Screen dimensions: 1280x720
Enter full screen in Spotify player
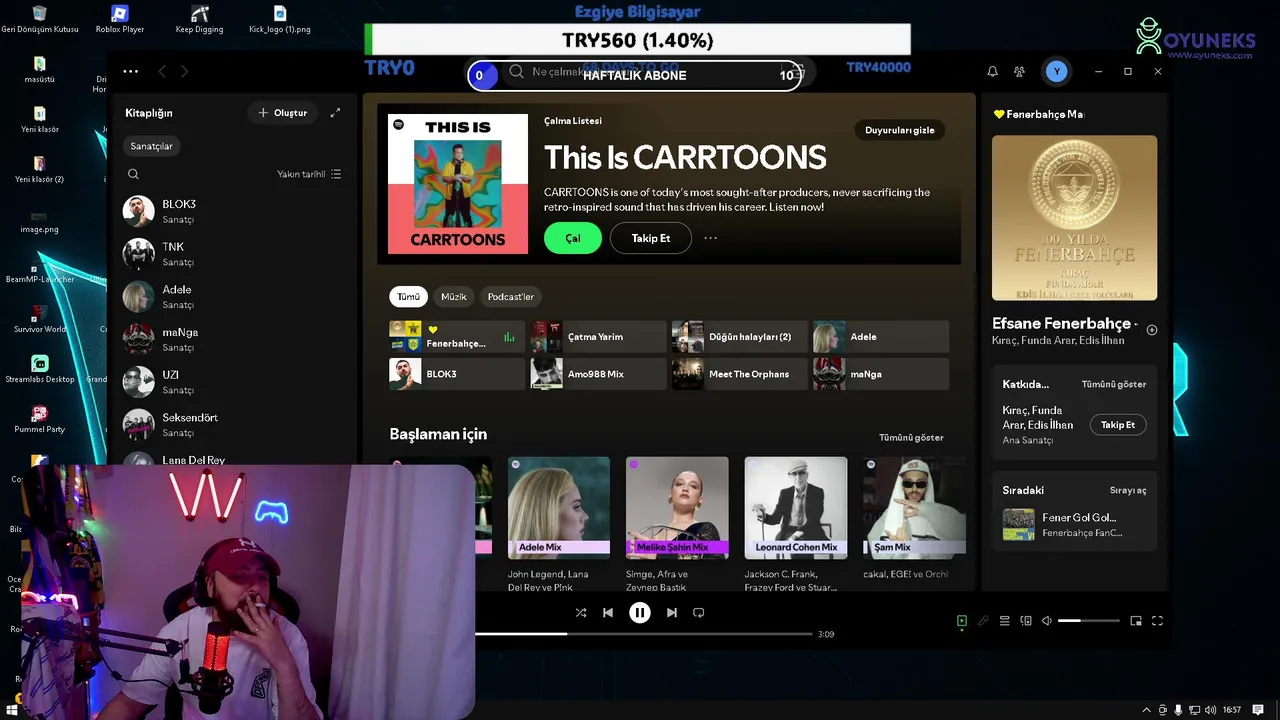click(1158, 621)
